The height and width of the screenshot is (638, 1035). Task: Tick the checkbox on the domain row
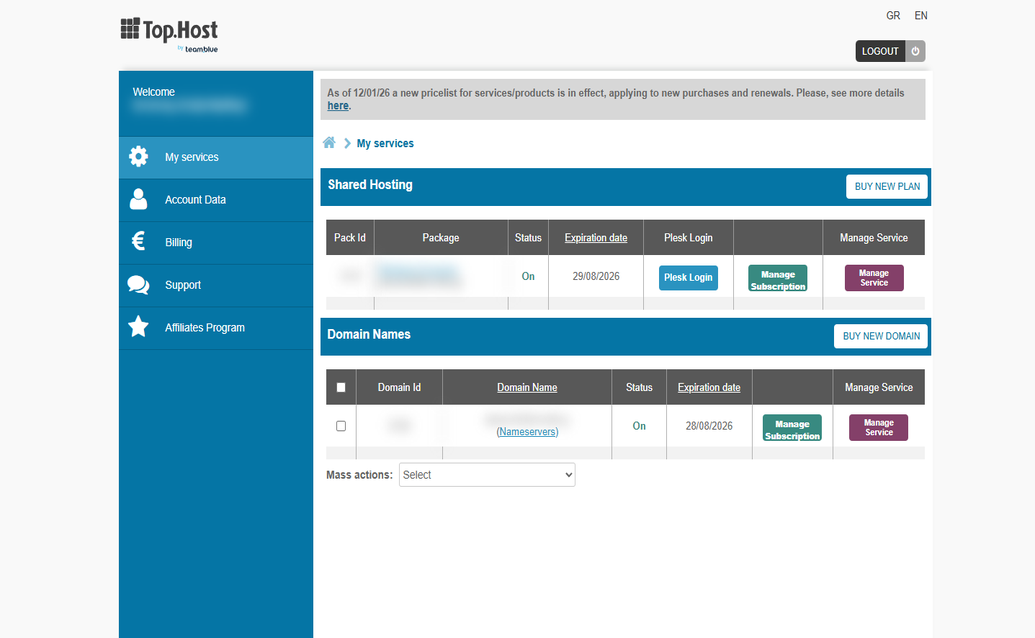pos(341,426)
